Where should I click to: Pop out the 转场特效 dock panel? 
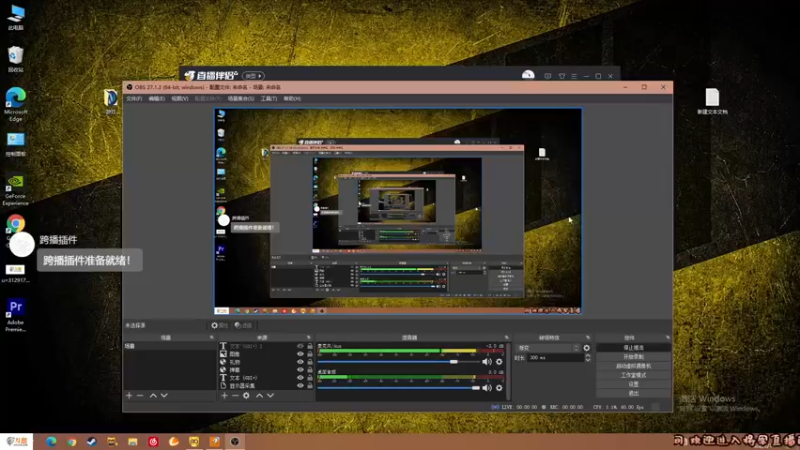click(588, 337)
